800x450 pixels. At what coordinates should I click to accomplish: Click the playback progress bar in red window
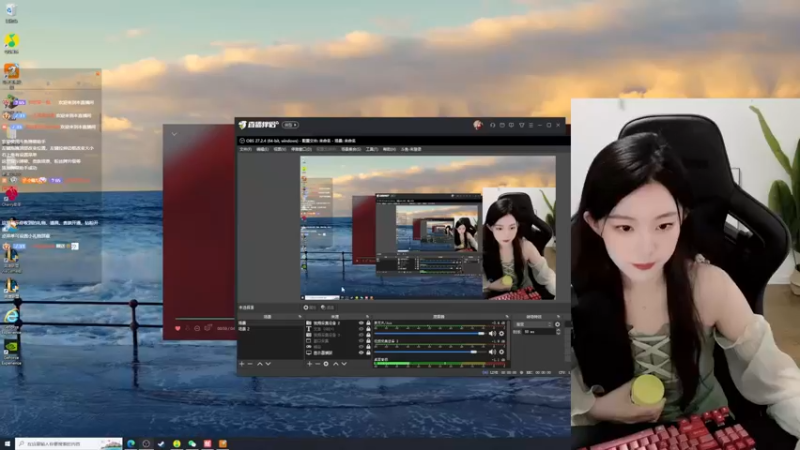(205, 319)
